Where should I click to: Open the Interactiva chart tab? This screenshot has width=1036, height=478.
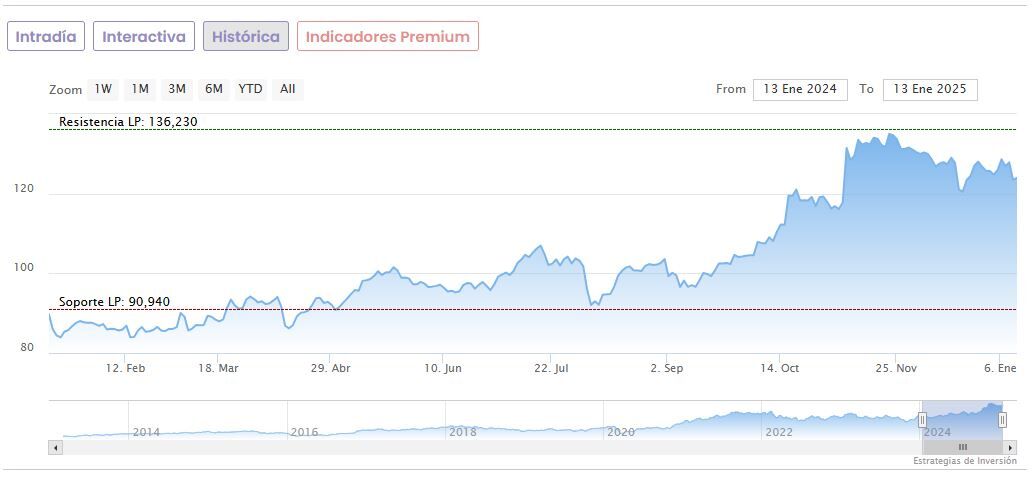pos(144,37)
